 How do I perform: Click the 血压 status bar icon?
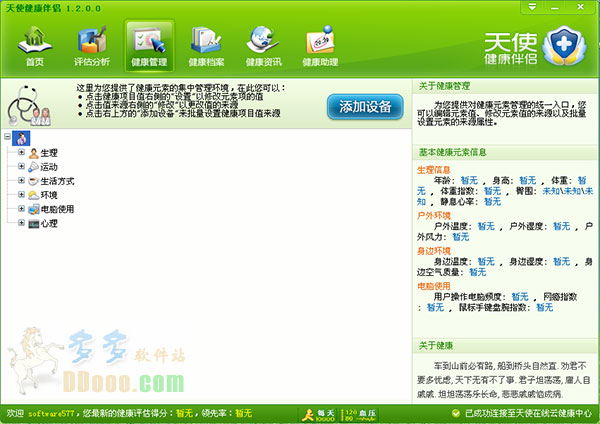click(x=360, y=415)
